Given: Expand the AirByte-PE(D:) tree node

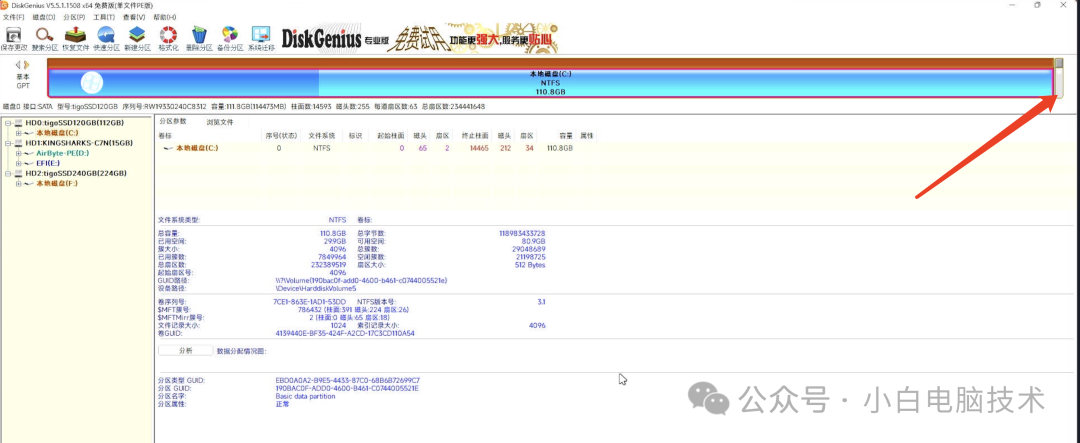Looking at the screenshot, I should [x=19, y=153].
